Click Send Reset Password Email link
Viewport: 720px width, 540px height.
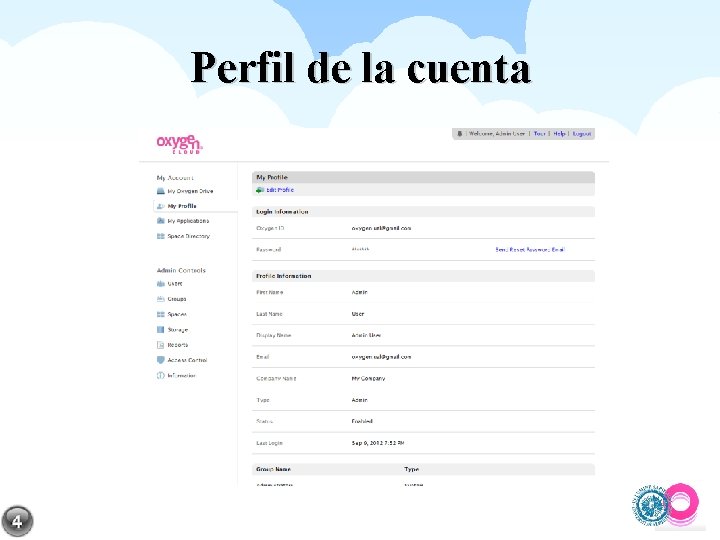tap(530, 250)
